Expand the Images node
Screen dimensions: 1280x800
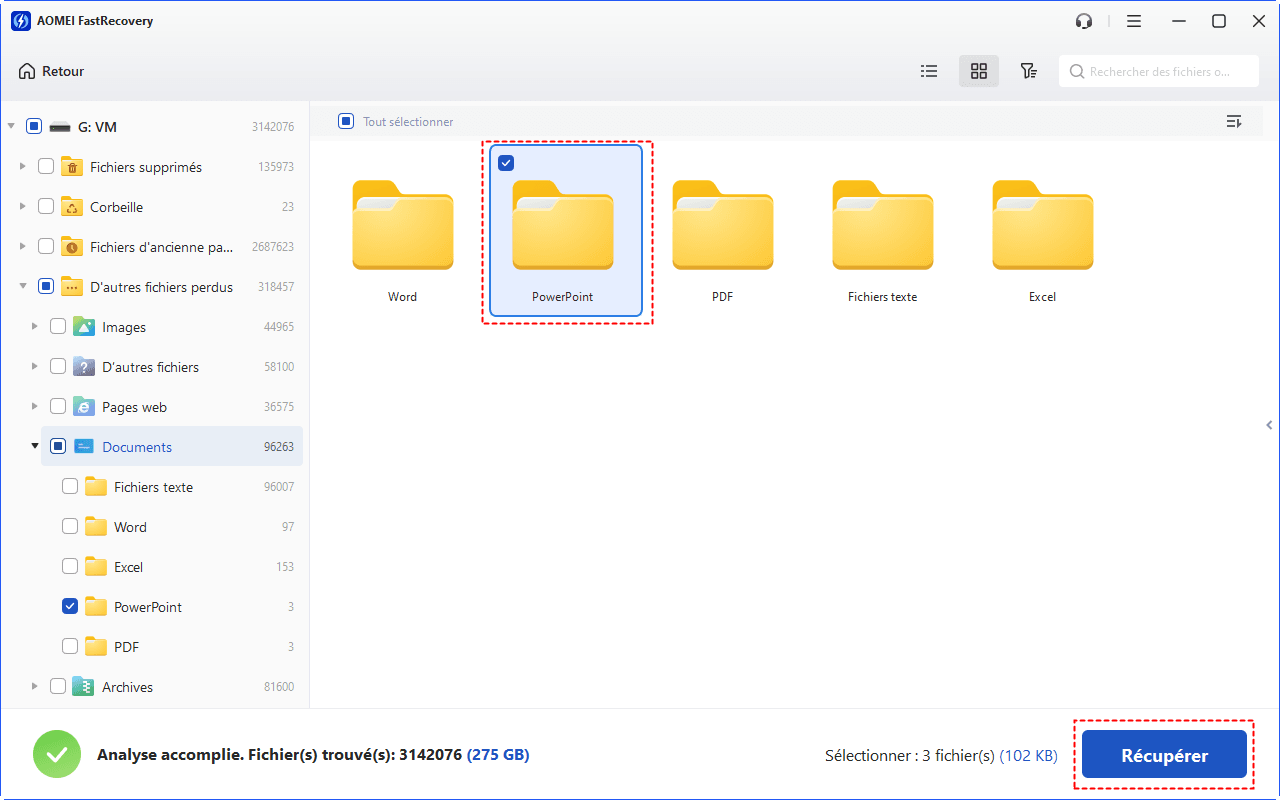tap(35, 327)
